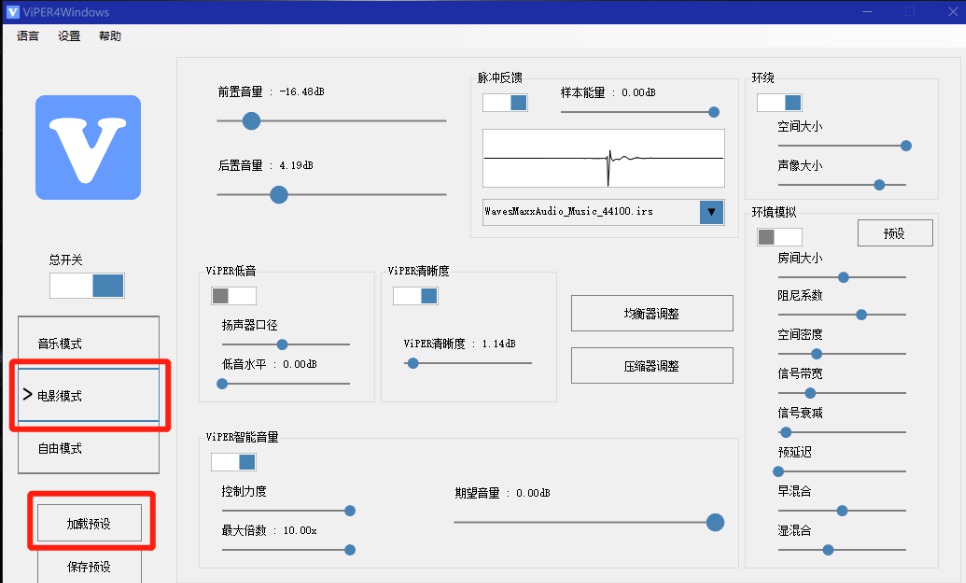Click the 阻尼系数 slider handle
The width and height of the screenshot is (966, 583).
(x=862, y=315)
